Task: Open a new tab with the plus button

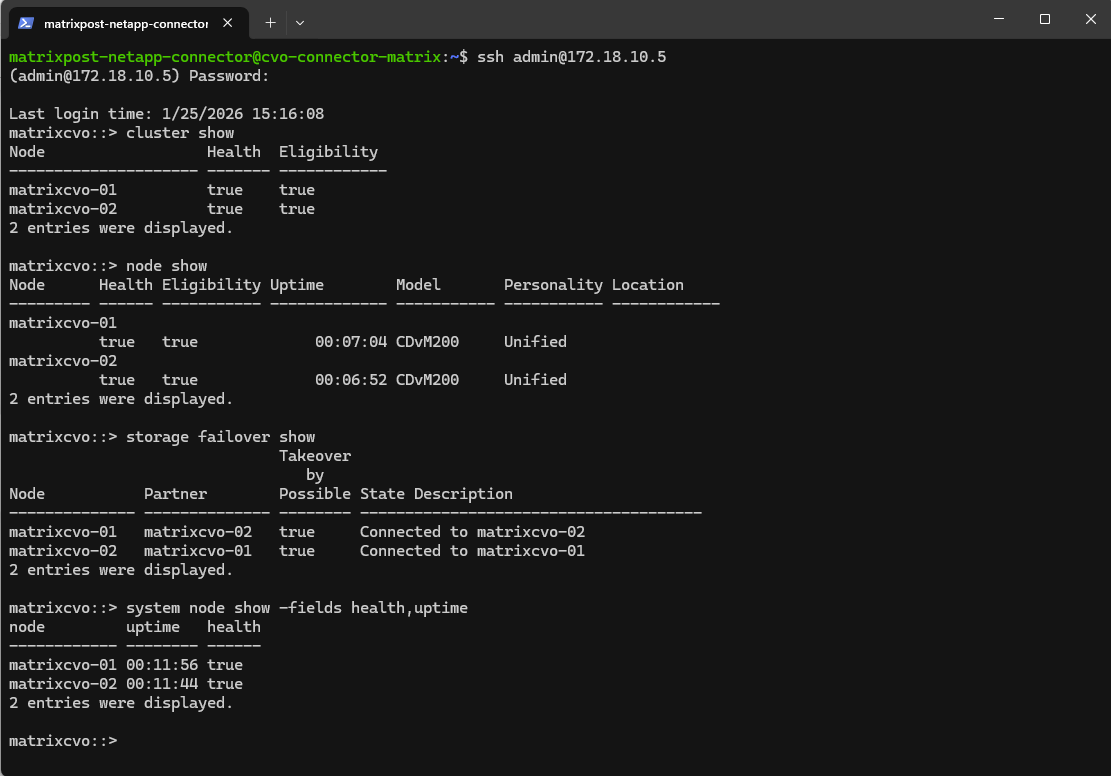Action: (270, 21)
